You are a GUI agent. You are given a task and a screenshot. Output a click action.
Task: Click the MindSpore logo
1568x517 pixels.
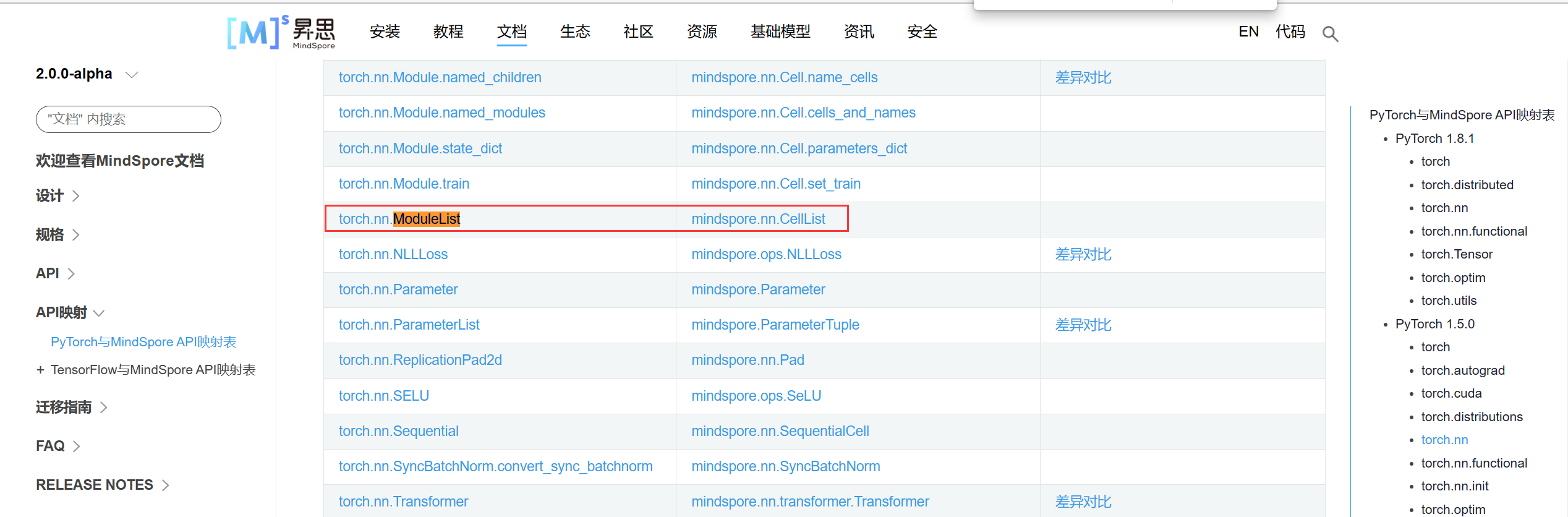point(281,32)
